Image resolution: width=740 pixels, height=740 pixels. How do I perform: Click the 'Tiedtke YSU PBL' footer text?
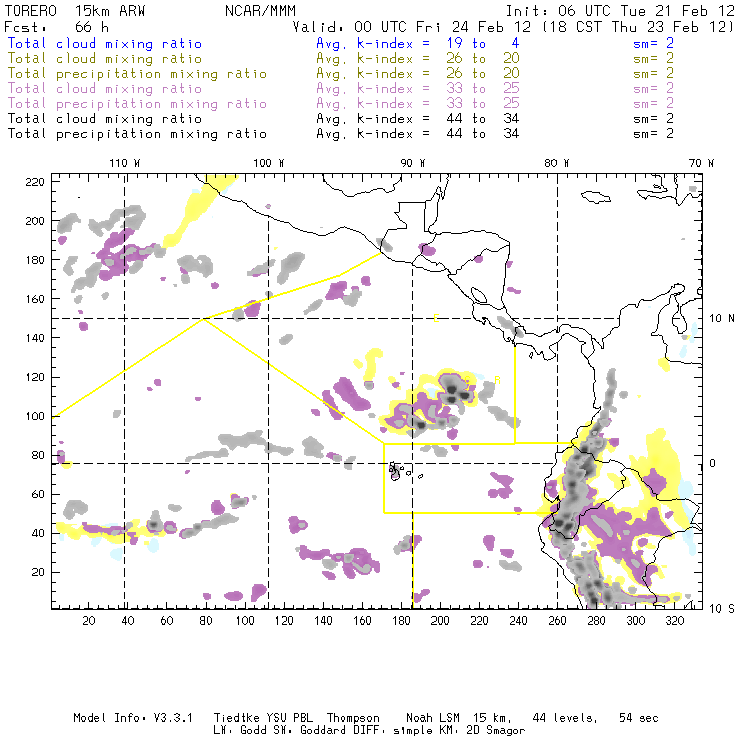263,718
